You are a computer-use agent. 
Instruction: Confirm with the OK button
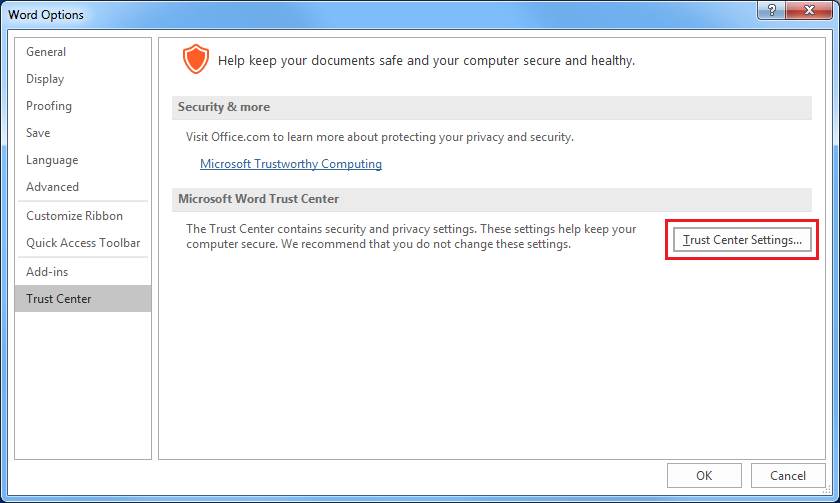[x=704, y=476]
